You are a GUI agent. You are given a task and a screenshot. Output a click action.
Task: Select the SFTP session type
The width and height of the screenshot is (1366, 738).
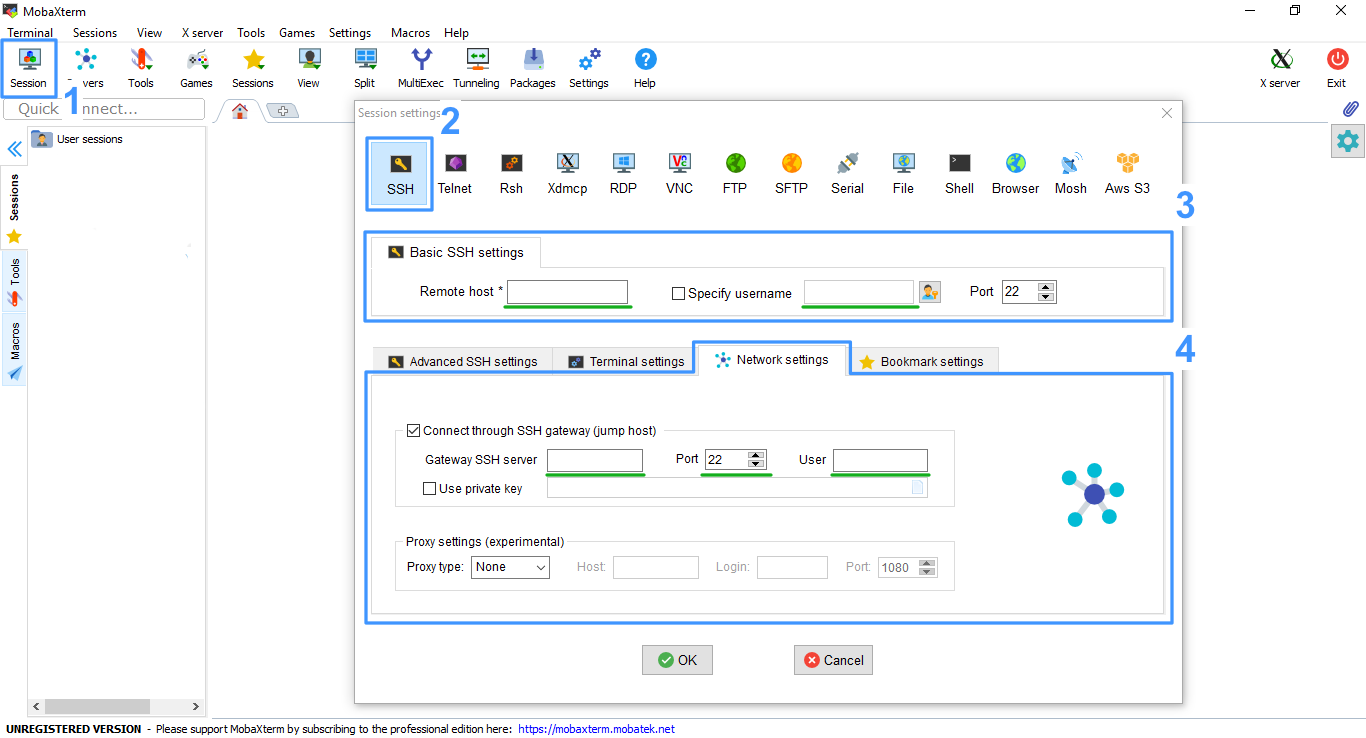pos(791,174)
